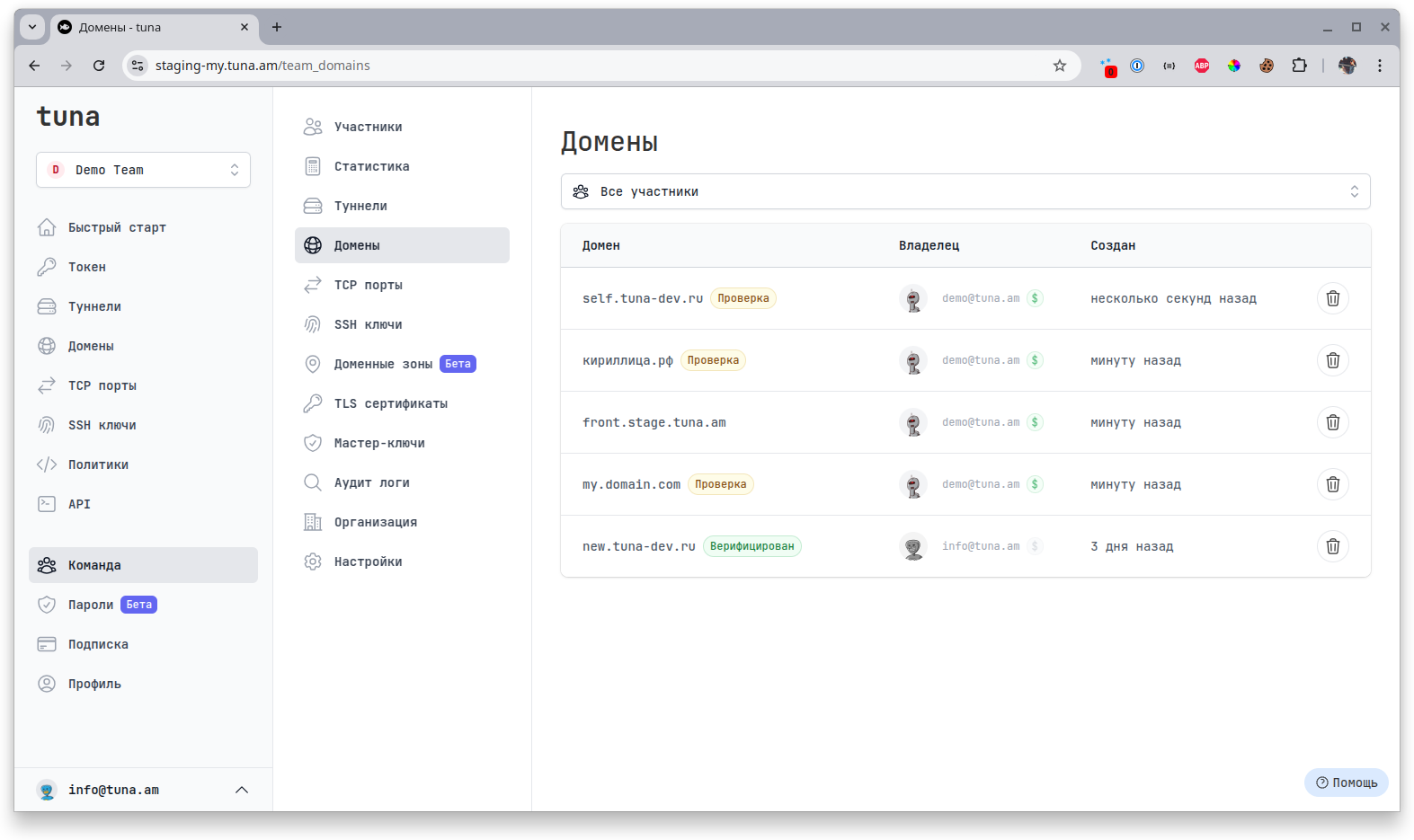Viewport: 1414px width, 840px height.
Task: Bookmark this page with star icon
Action: (1060, 66)
